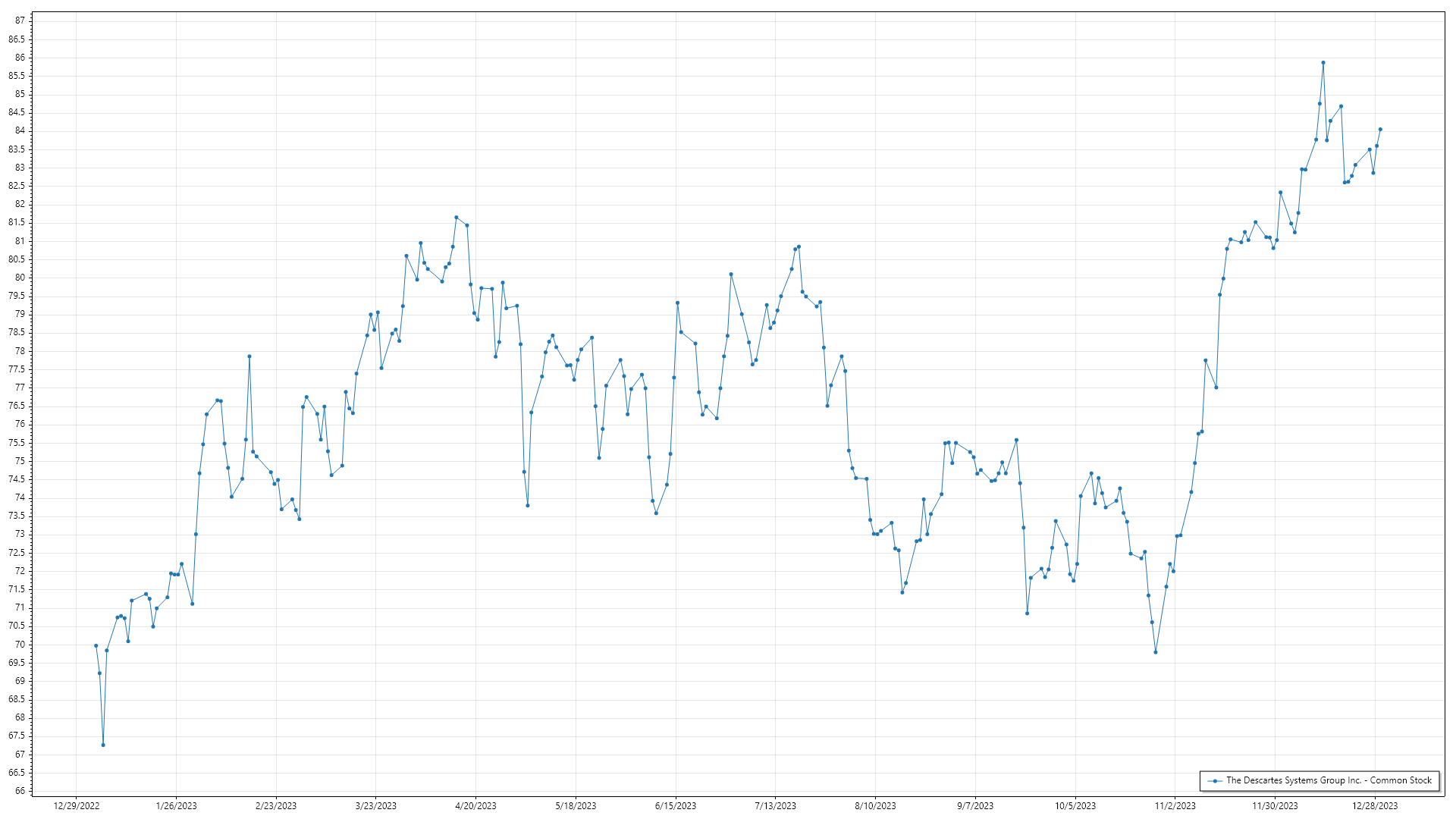Viewport: 1456px width, 819px height.
Task: Click the 9/7/2023 x-axis date label
Action: 974,805
